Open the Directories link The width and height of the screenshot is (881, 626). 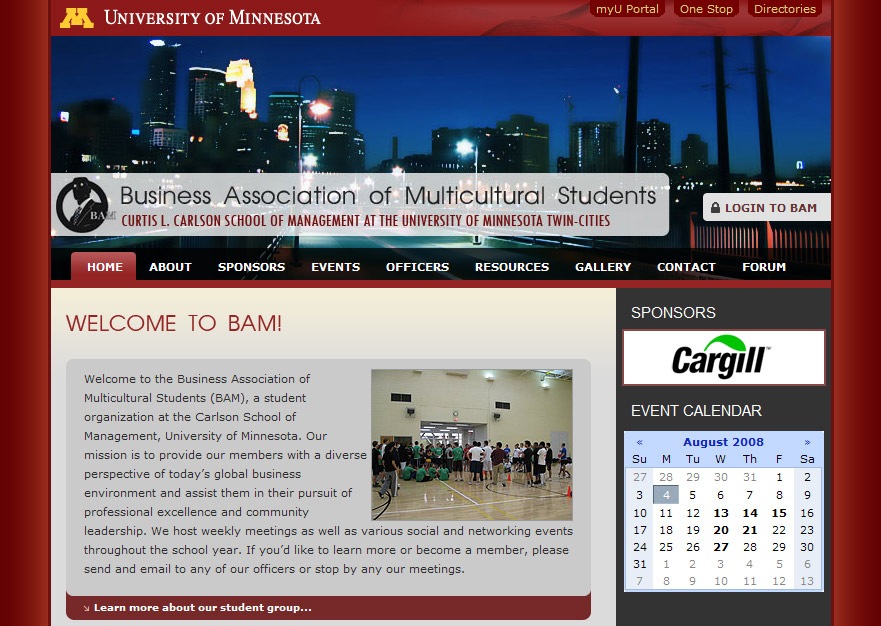[x=785, y=9]
